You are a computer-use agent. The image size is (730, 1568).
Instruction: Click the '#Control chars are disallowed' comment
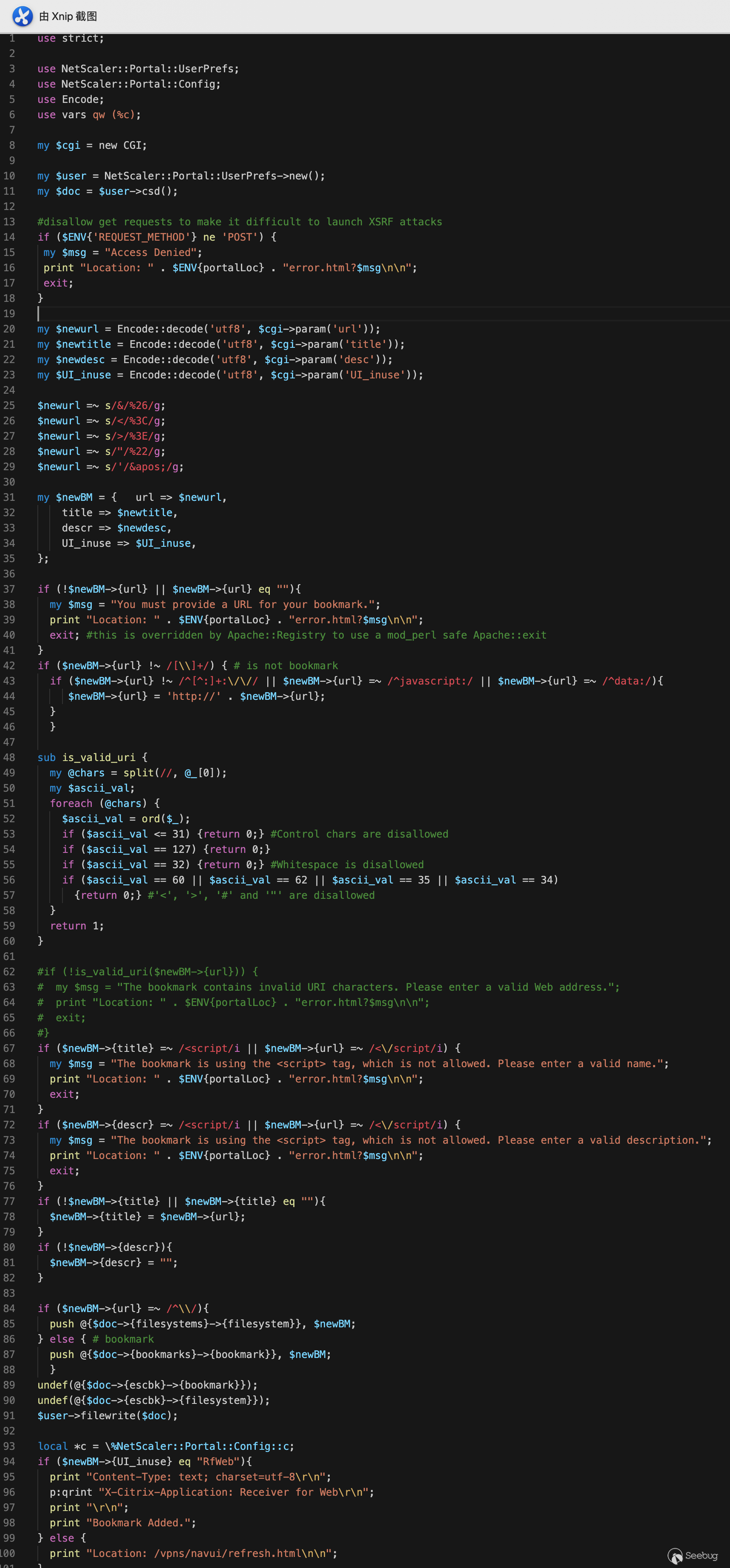tap(359, 834)
